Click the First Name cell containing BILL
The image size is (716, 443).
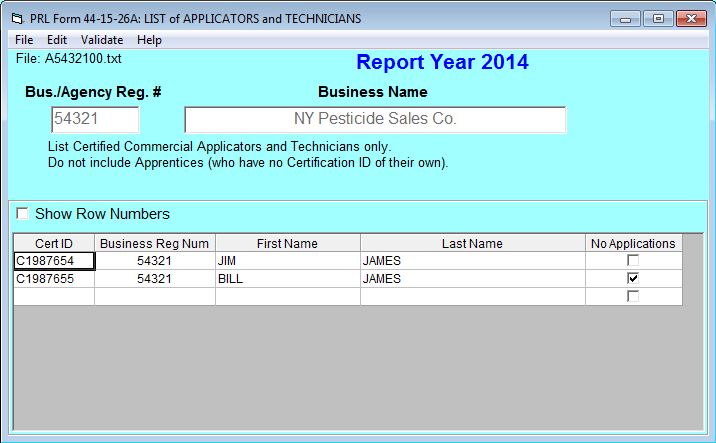(x=287, y=279)
